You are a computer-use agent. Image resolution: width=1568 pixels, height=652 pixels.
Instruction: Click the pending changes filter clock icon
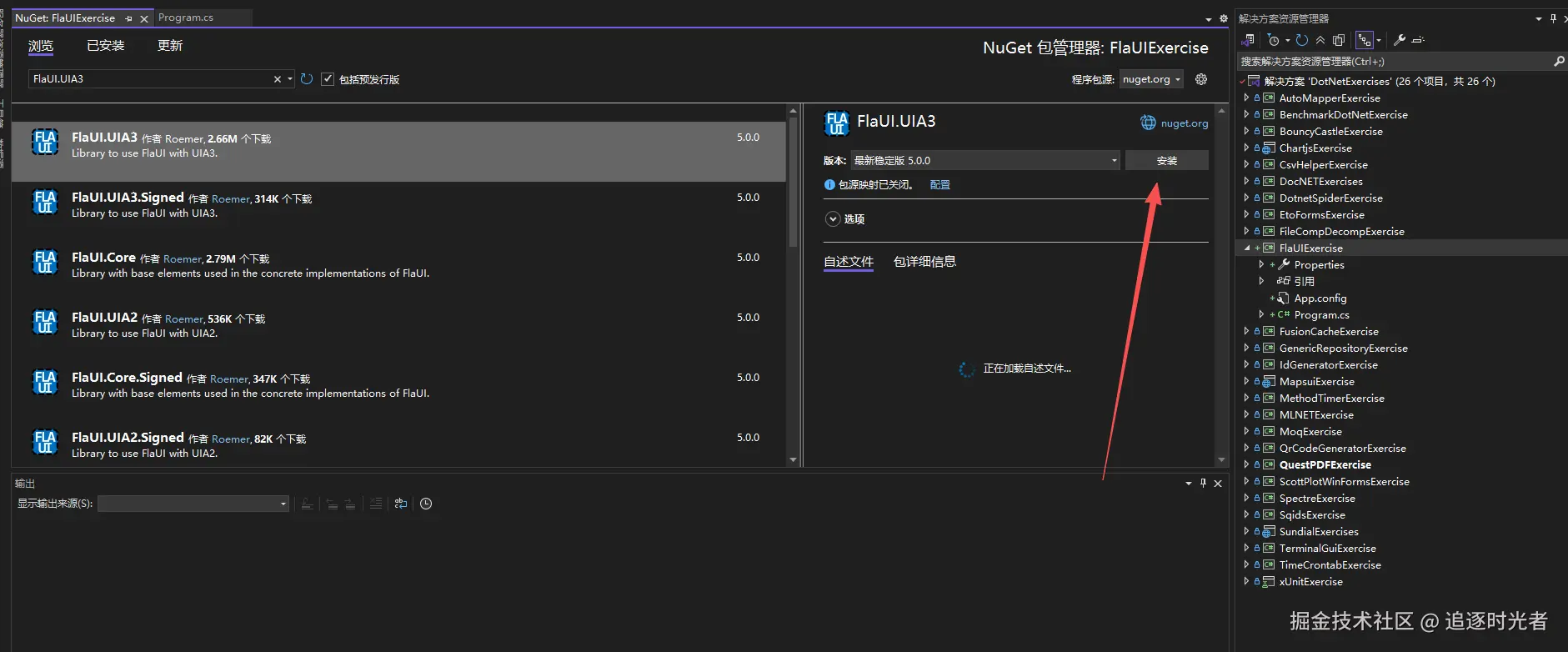[1273, 40]
